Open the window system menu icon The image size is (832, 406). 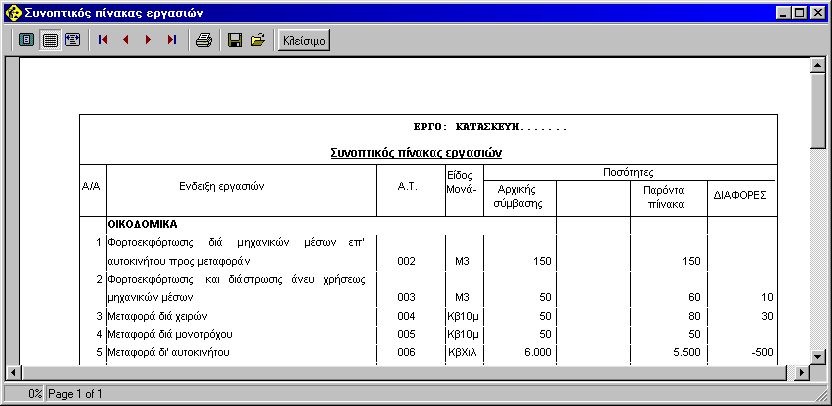click(12, 12)
